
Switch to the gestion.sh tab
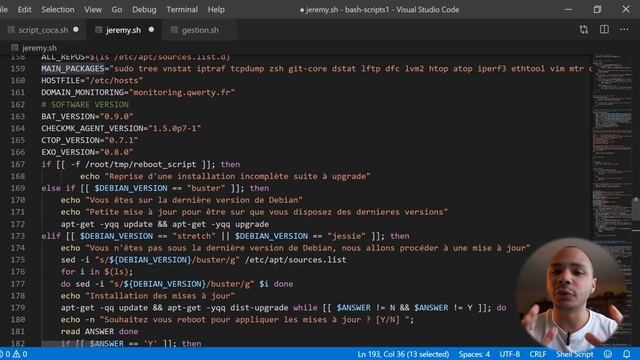[x=200, y=30]
